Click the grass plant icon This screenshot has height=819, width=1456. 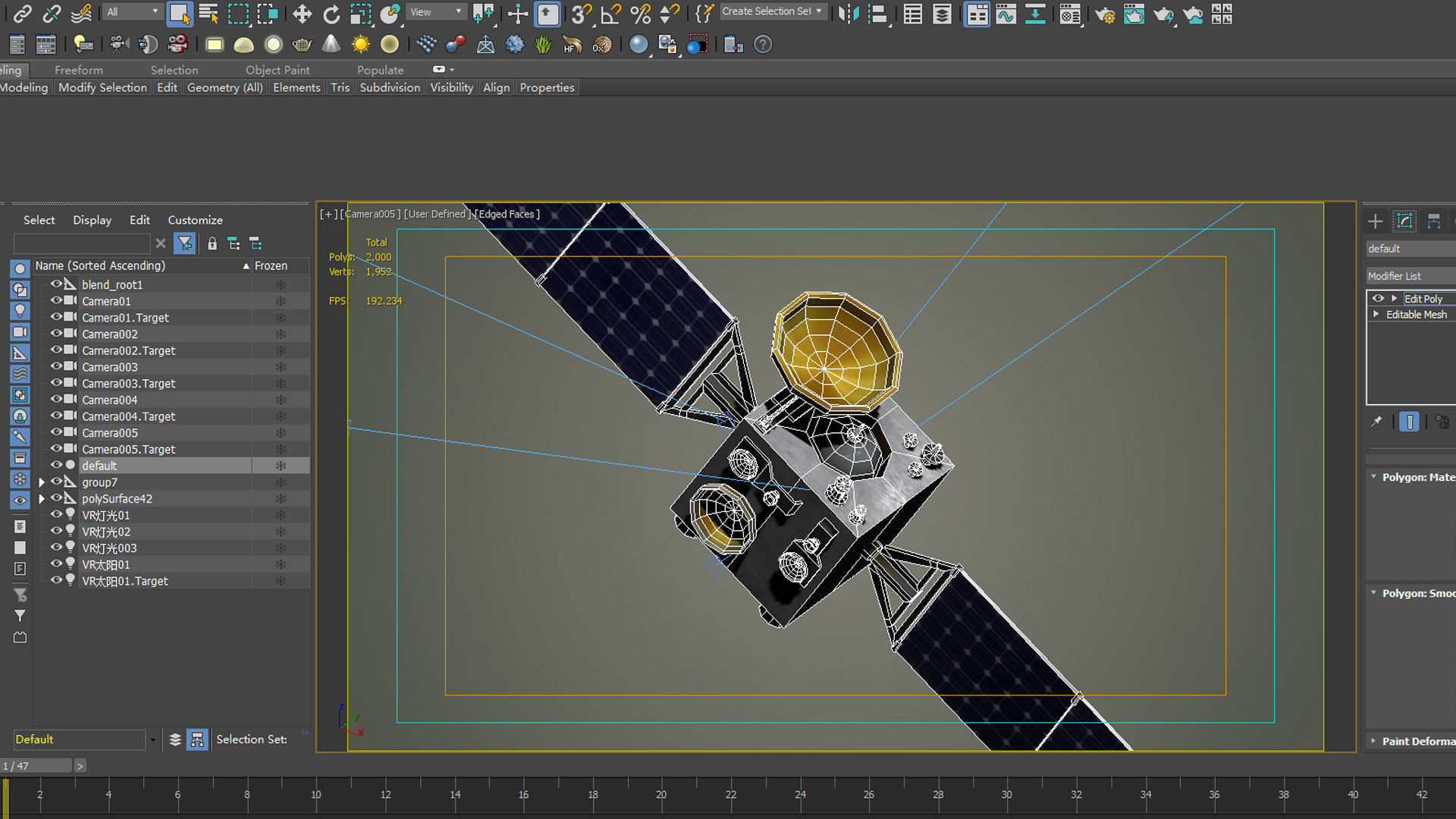pos(543,45)
